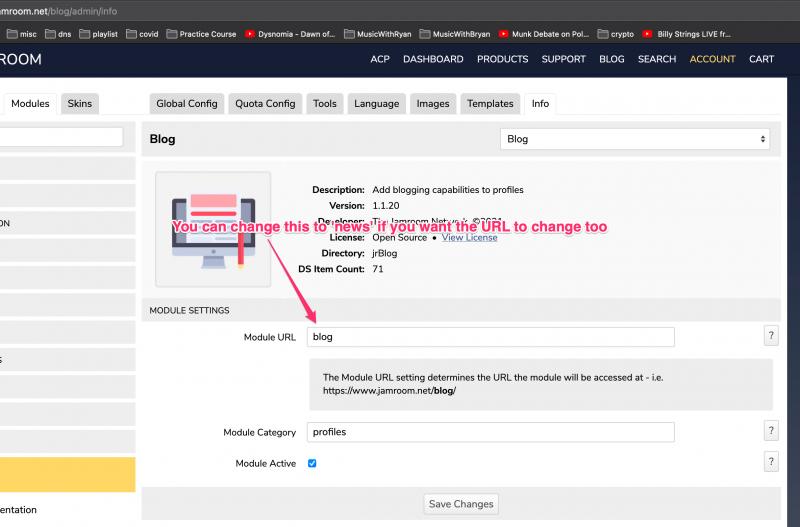Open the Dysnomia YouTube bookmark
Image resolution: width=800 pixels, height=527 pixels.
pyautogui.click(x=290, y=33)
